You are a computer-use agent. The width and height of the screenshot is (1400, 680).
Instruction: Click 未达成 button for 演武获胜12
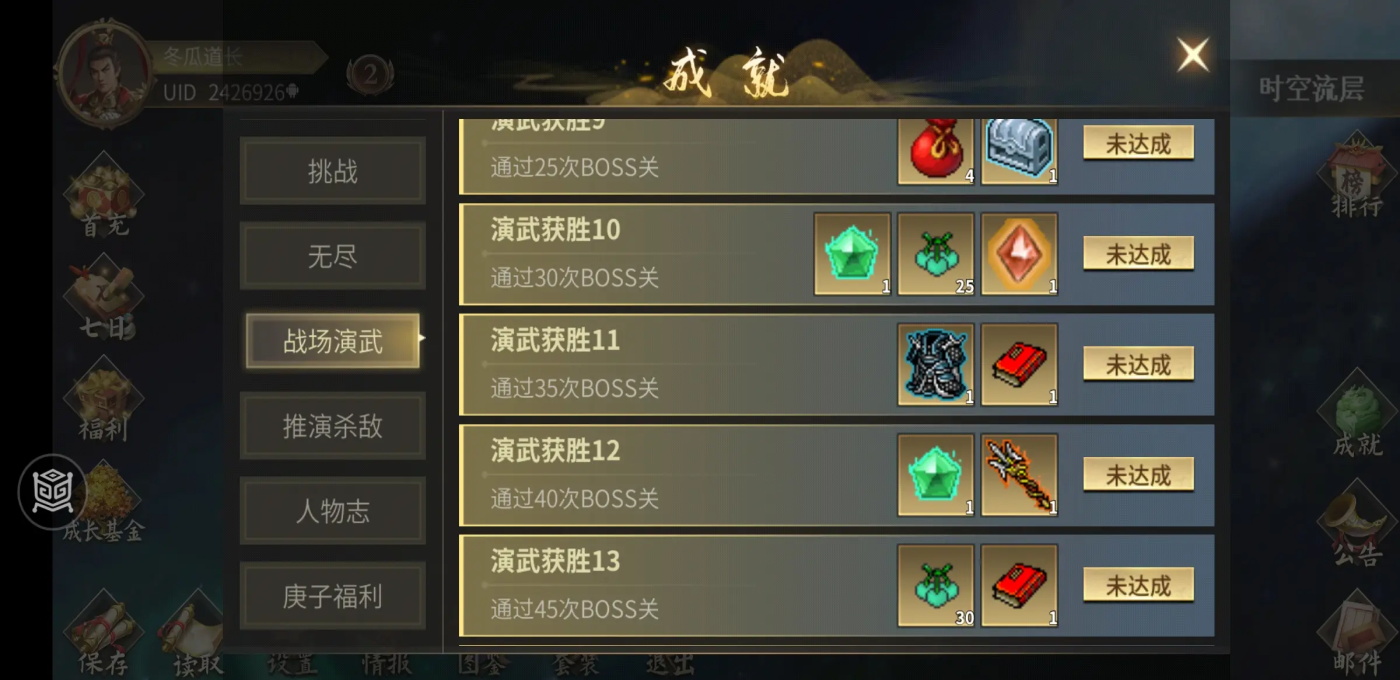(x=1138, y=475)
